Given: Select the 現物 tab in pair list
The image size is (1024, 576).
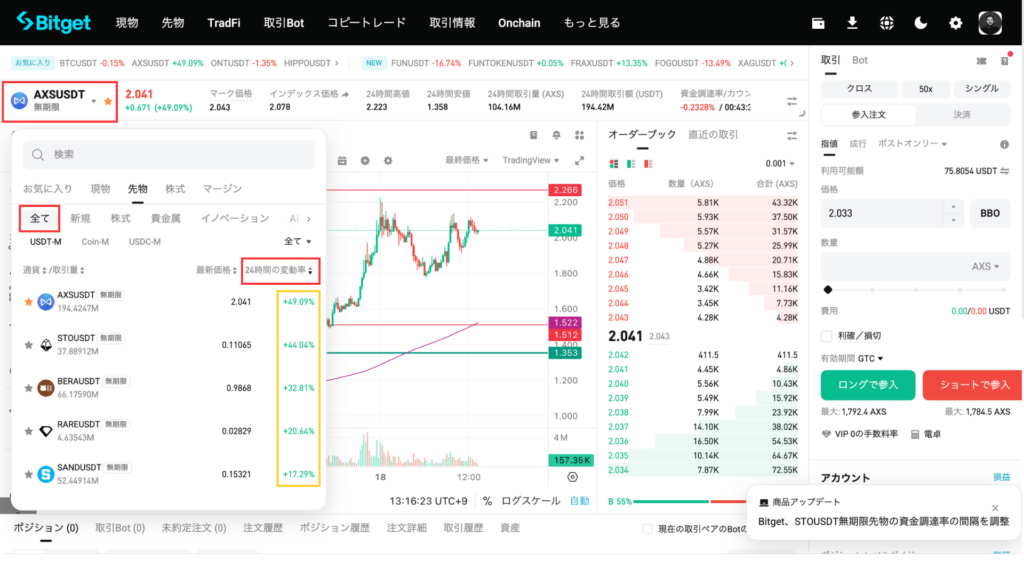Looking at the screenshot, I should 100,188.
